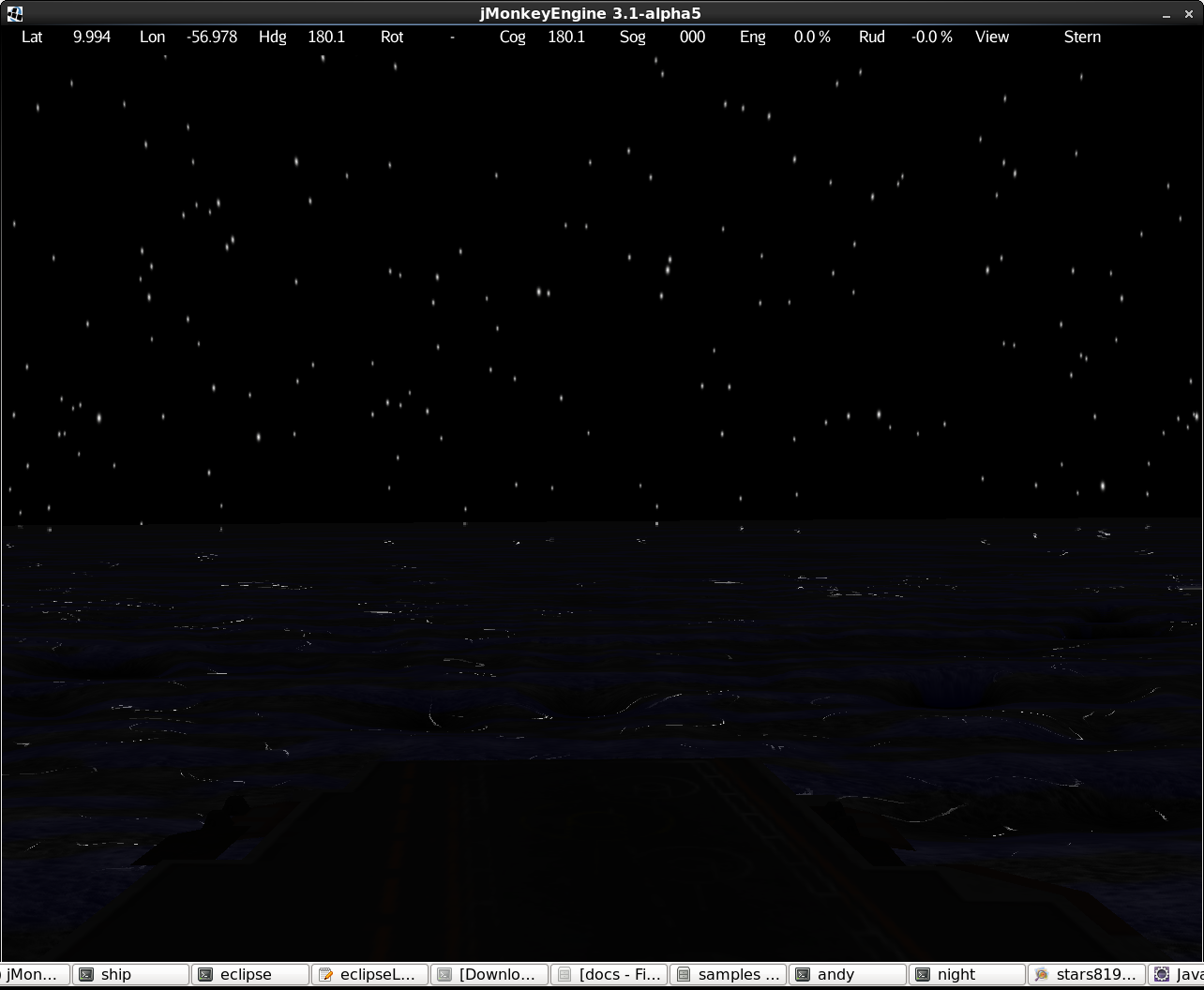Open the eclipseL... text editor task
The height and width of the screenshot is (990, 1204).
[x=369, y=974]
